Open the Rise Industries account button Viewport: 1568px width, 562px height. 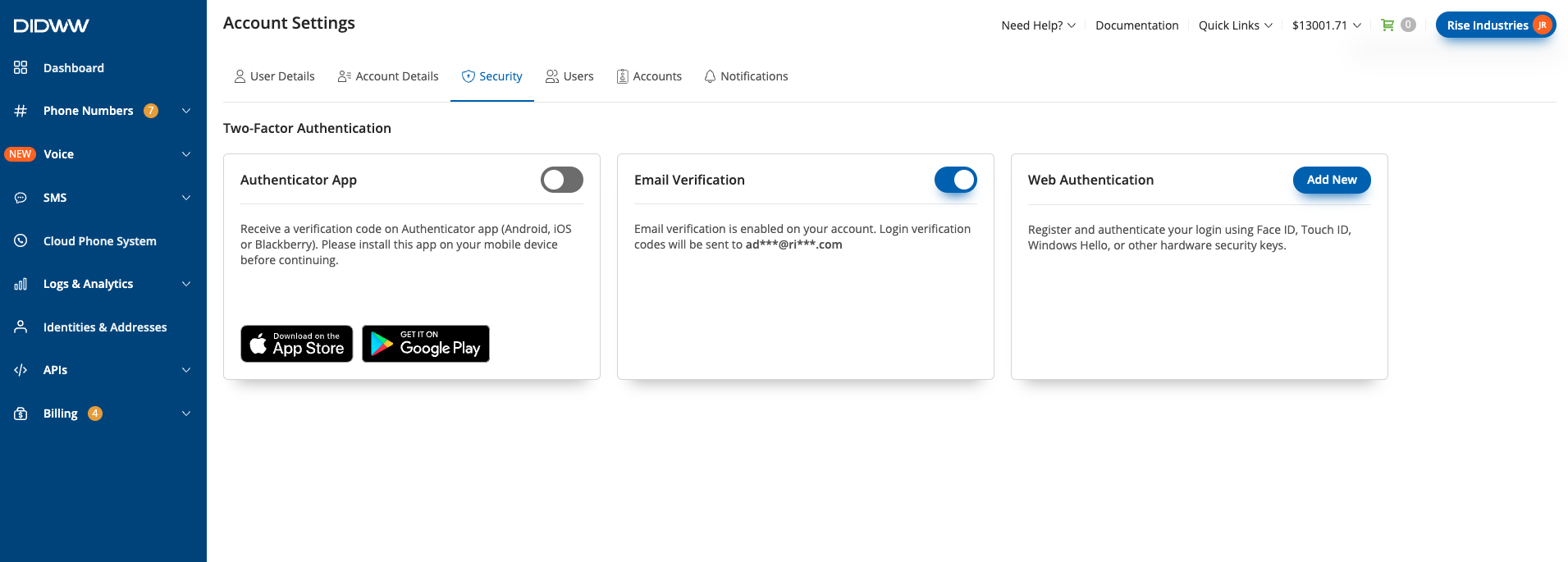pyautogui.click(x=1496, y=25)
